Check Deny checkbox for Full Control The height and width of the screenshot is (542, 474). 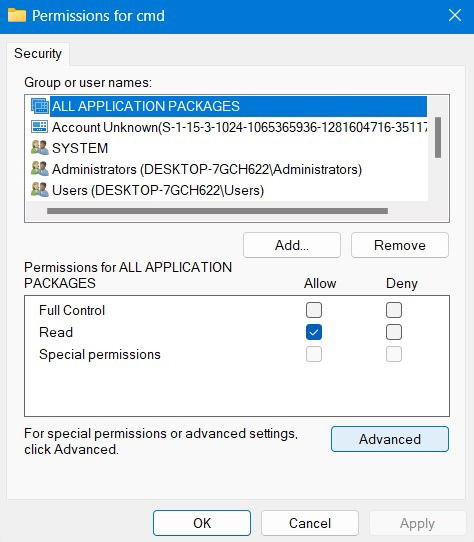point(394,310)
